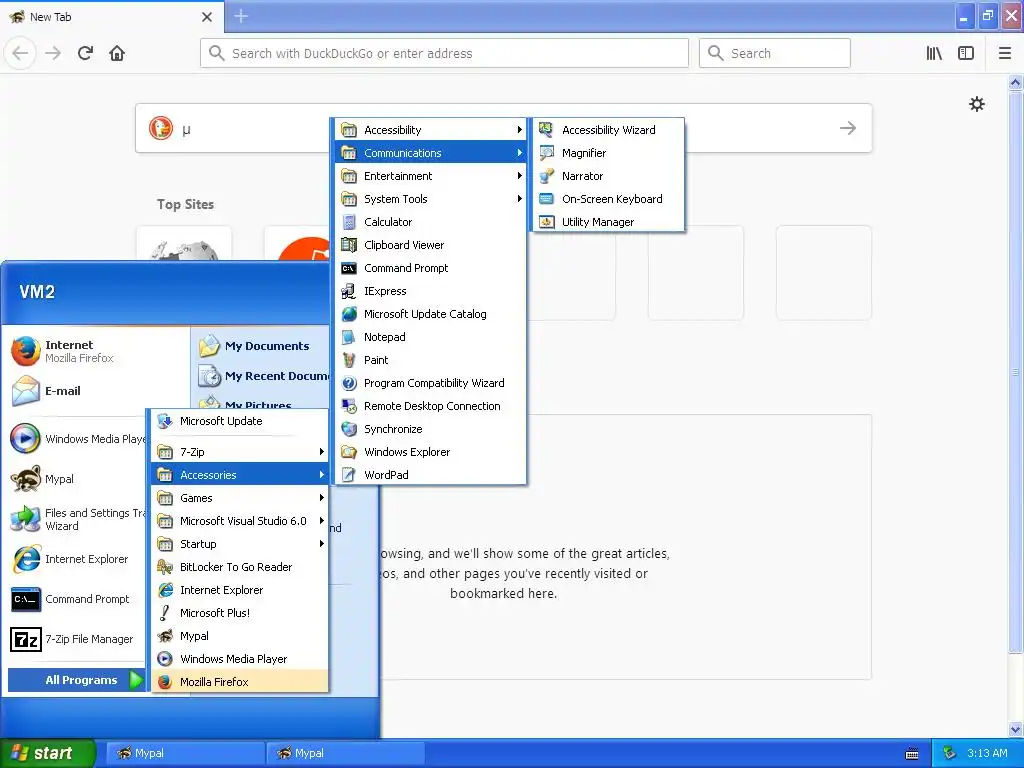The height and width of the screenshot is (768, 1024).
Task: Open 7-Zip File Manager from pinned list
Action: (x=75, y=639)
